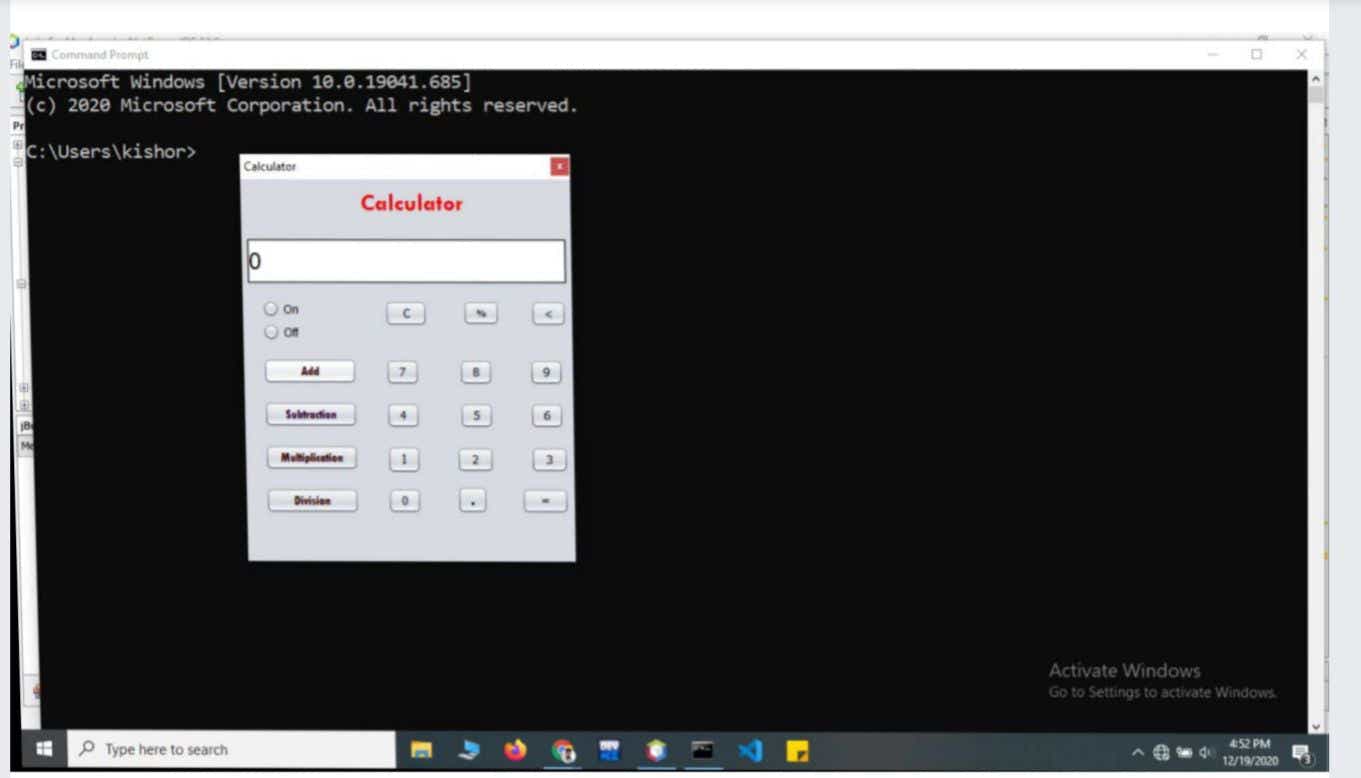The height and width of the screenshot is (778, 1361).
Task: Select the On radio button
Action: [x=271, y=308]
